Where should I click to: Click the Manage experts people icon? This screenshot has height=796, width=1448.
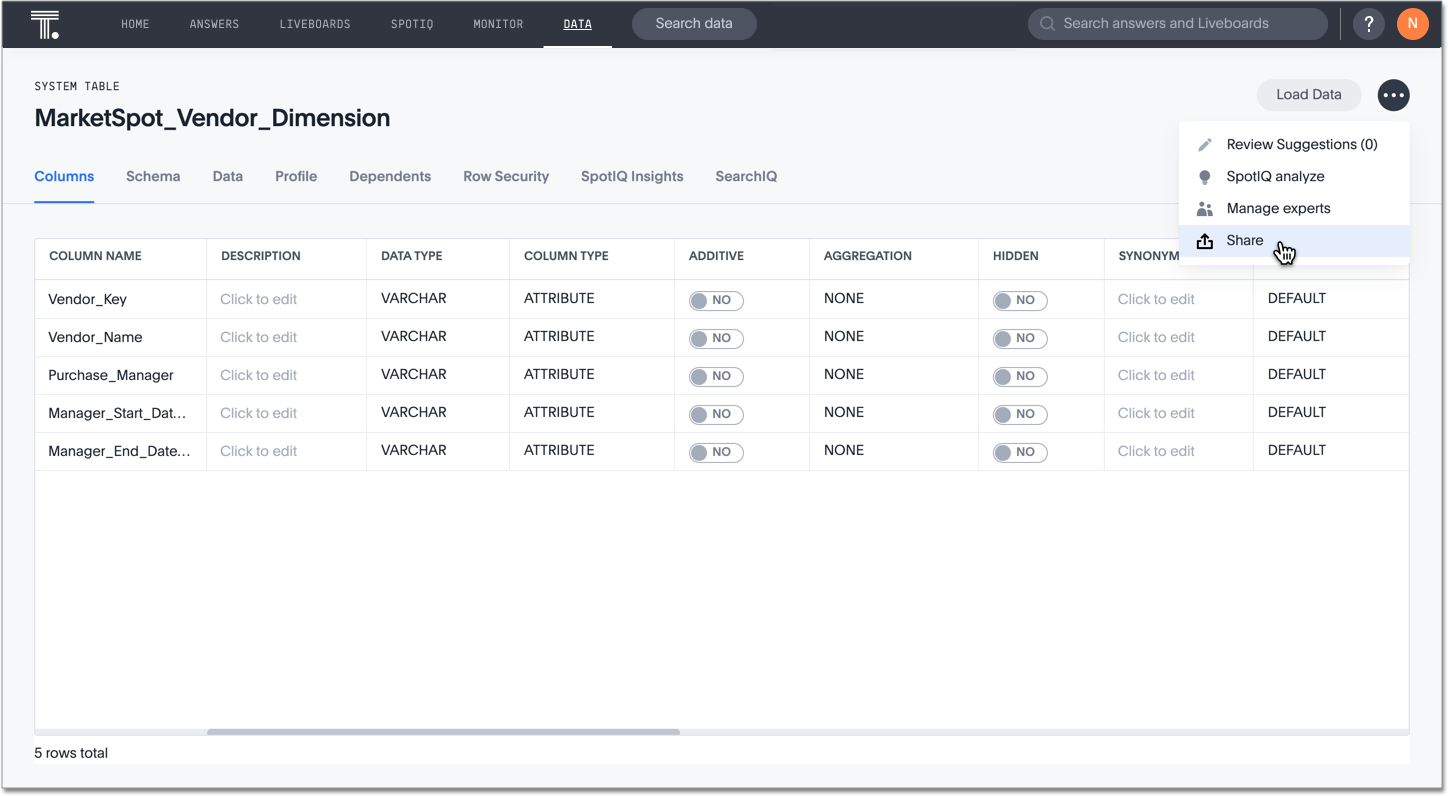point(1205,209)
